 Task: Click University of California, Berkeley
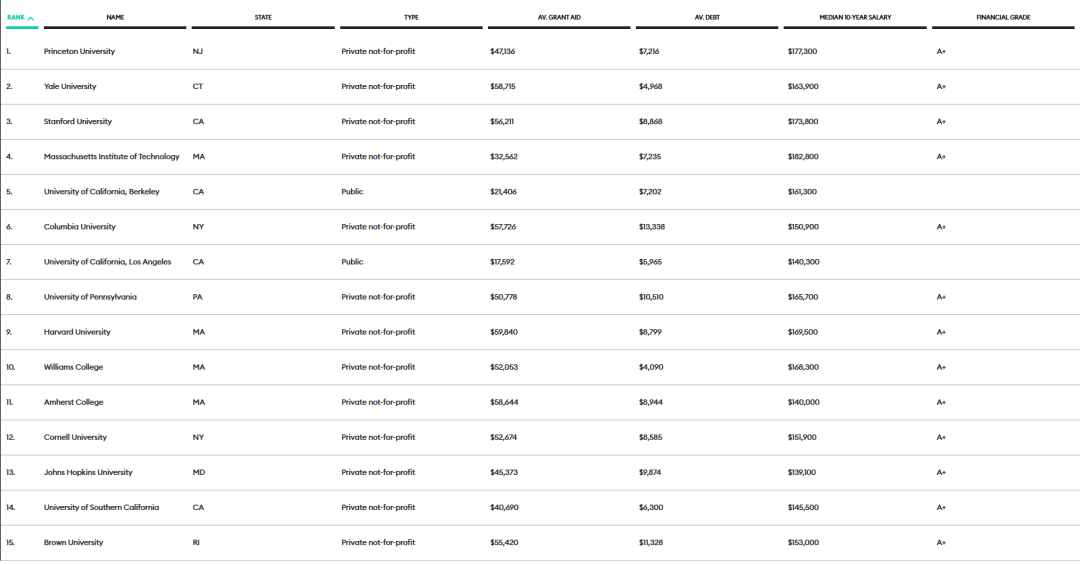101,192
